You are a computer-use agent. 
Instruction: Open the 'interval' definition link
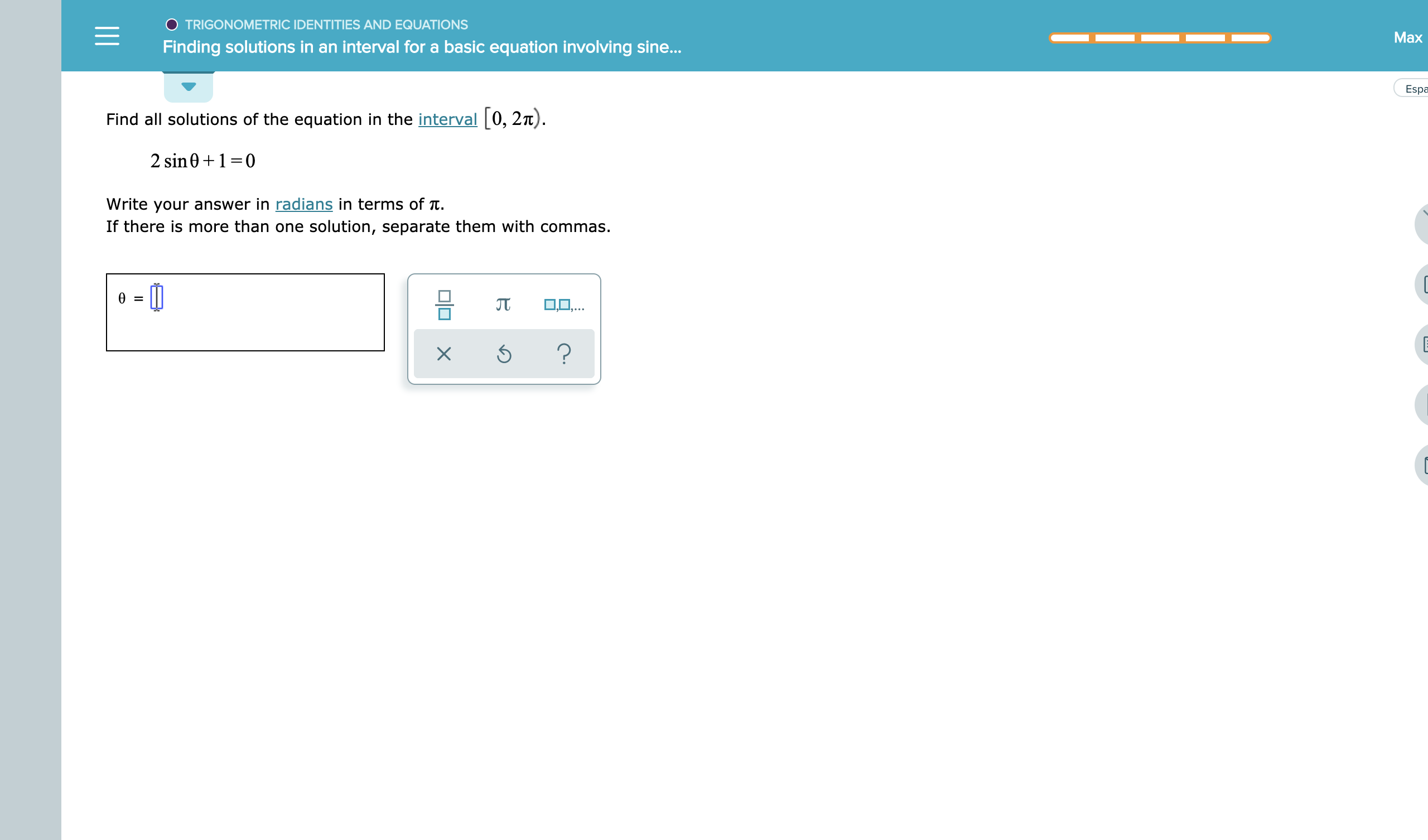[448, 119]
